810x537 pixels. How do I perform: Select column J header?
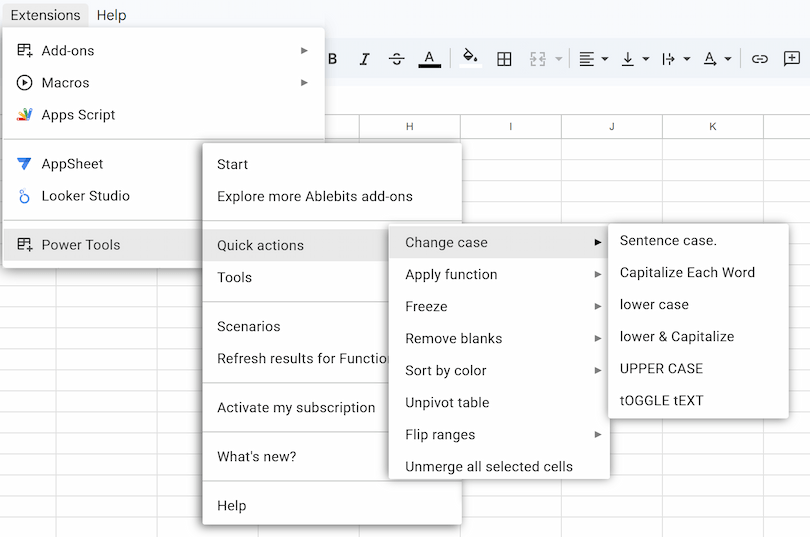[612, 127]
